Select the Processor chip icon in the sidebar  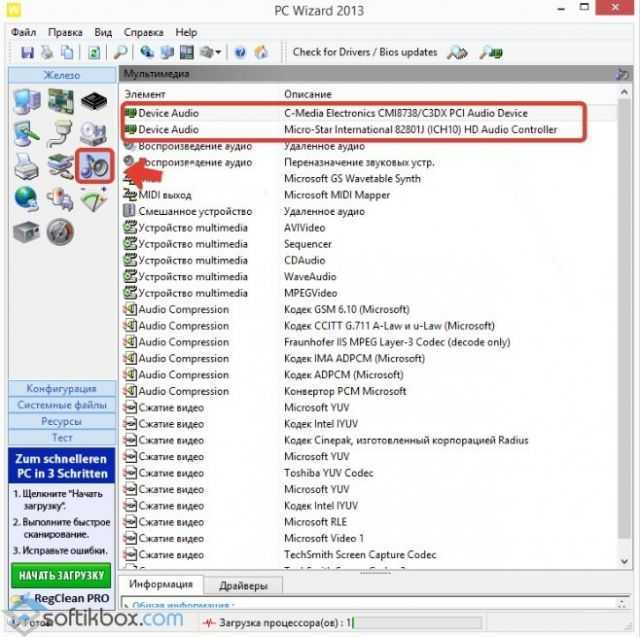click(x=94, y=101)
